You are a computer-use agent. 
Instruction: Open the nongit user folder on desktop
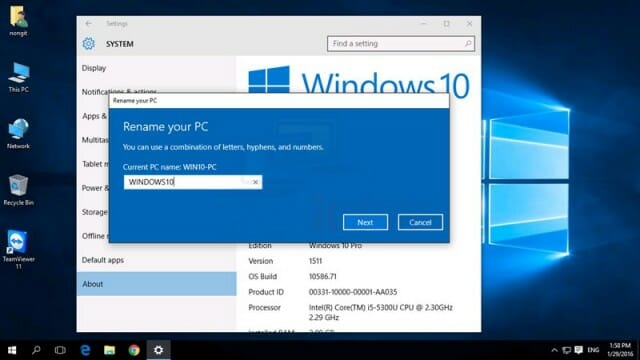[x=18, y=21]
